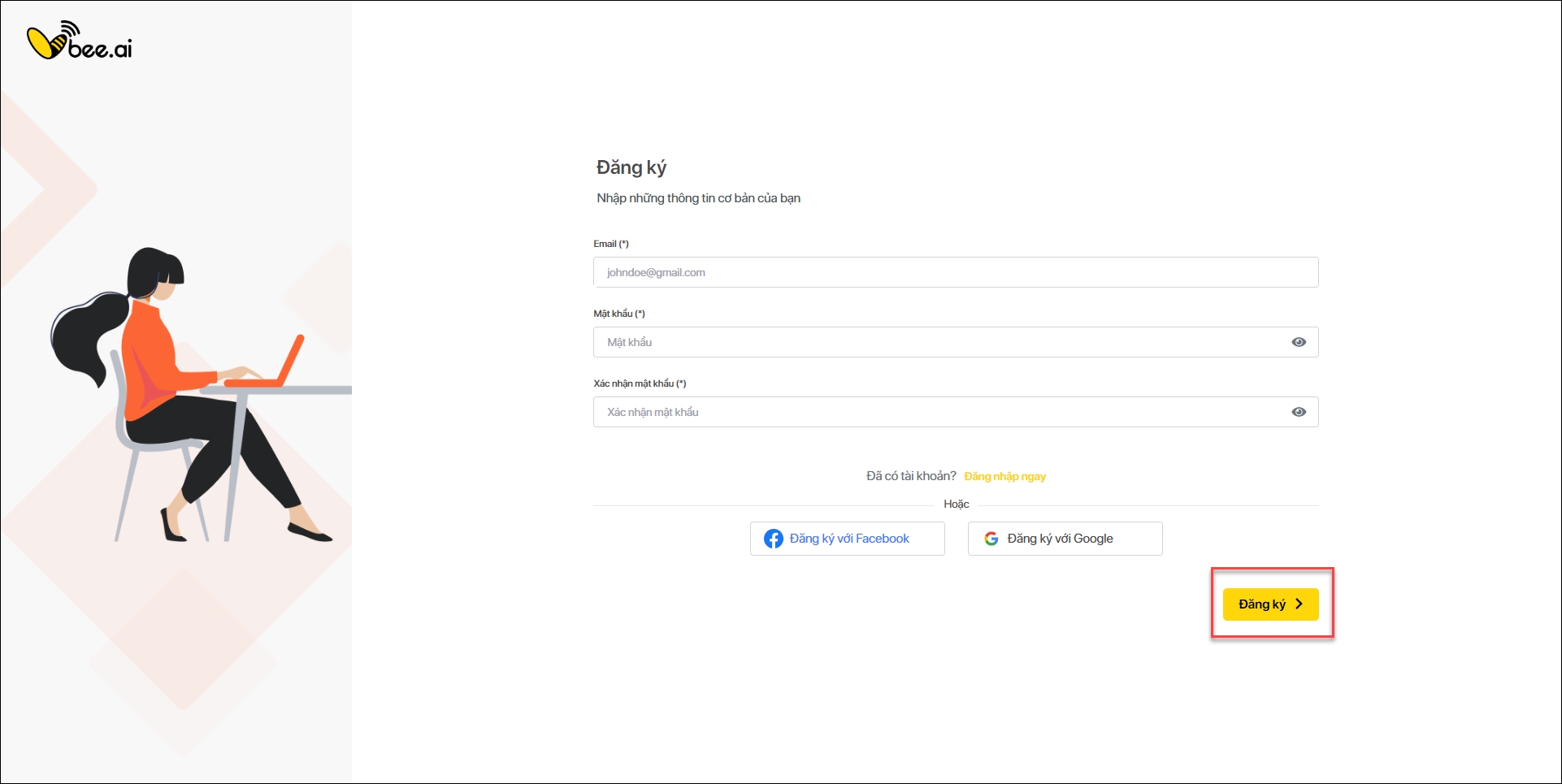Toggle visibility of Xác nhận mật khẩu

(x=1299, y=412)
